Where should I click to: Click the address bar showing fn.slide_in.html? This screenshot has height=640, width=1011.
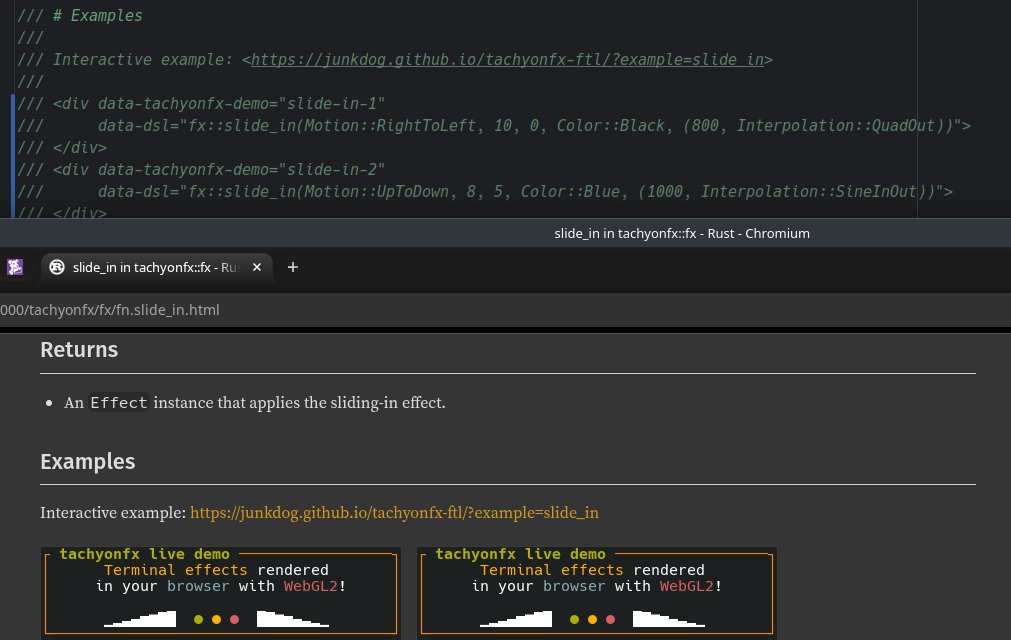point(110,310)
